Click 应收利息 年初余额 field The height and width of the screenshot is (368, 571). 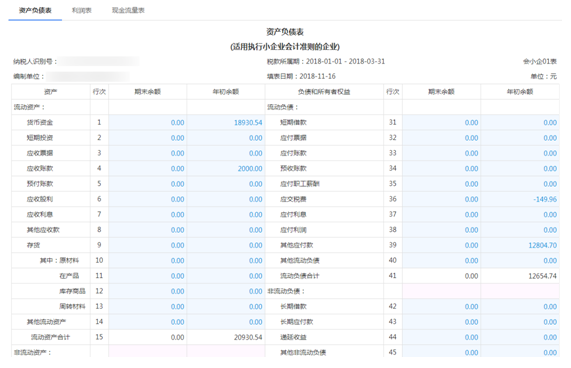(226, 214)
